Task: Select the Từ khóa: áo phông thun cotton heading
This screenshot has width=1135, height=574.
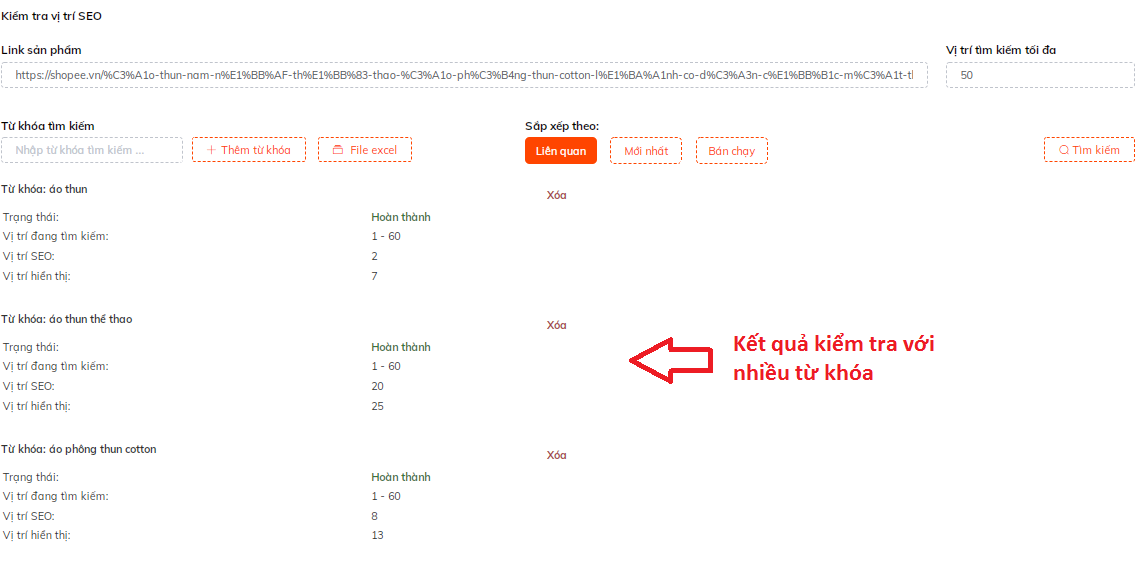Action: pyautogui.click(x=79, y=449)
